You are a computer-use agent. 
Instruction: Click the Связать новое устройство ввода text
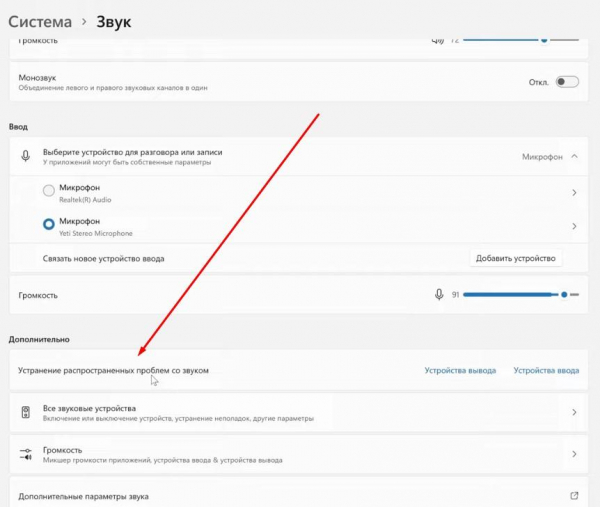click(103, 259)
